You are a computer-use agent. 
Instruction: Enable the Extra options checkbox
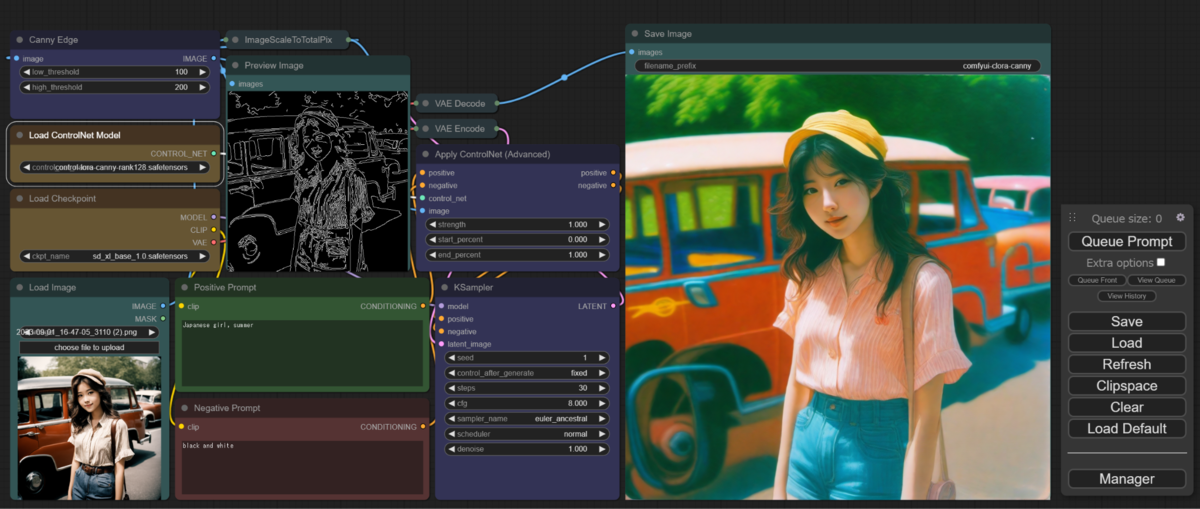pos(1160,262)
